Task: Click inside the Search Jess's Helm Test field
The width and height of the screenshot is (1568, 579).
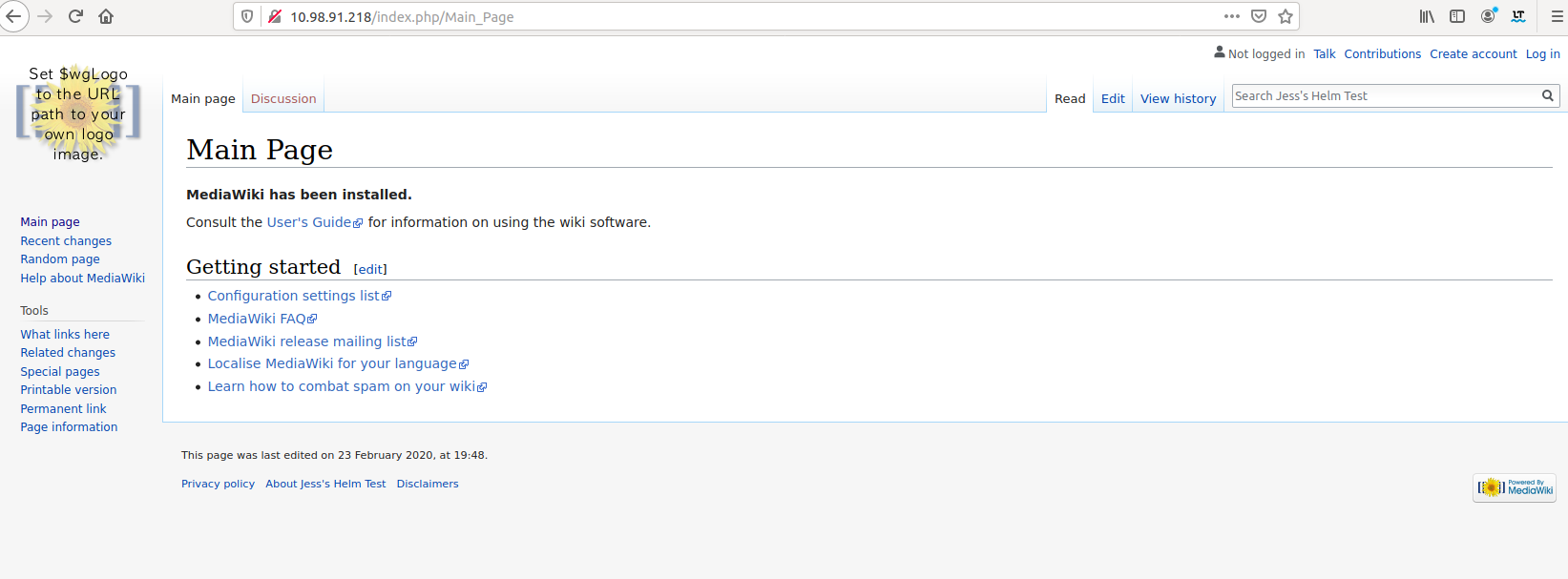Action: (1384, 95)
